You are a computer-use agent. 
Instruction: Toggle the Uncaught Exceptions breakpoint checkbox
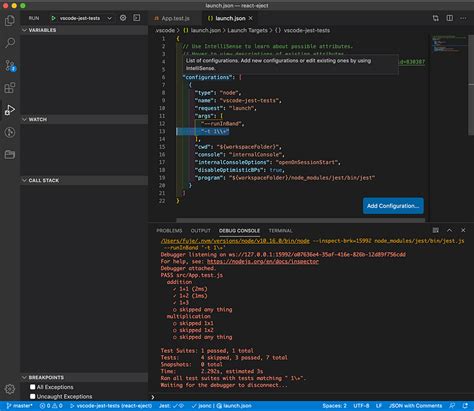pyautogui.click(x=33, y=396)
